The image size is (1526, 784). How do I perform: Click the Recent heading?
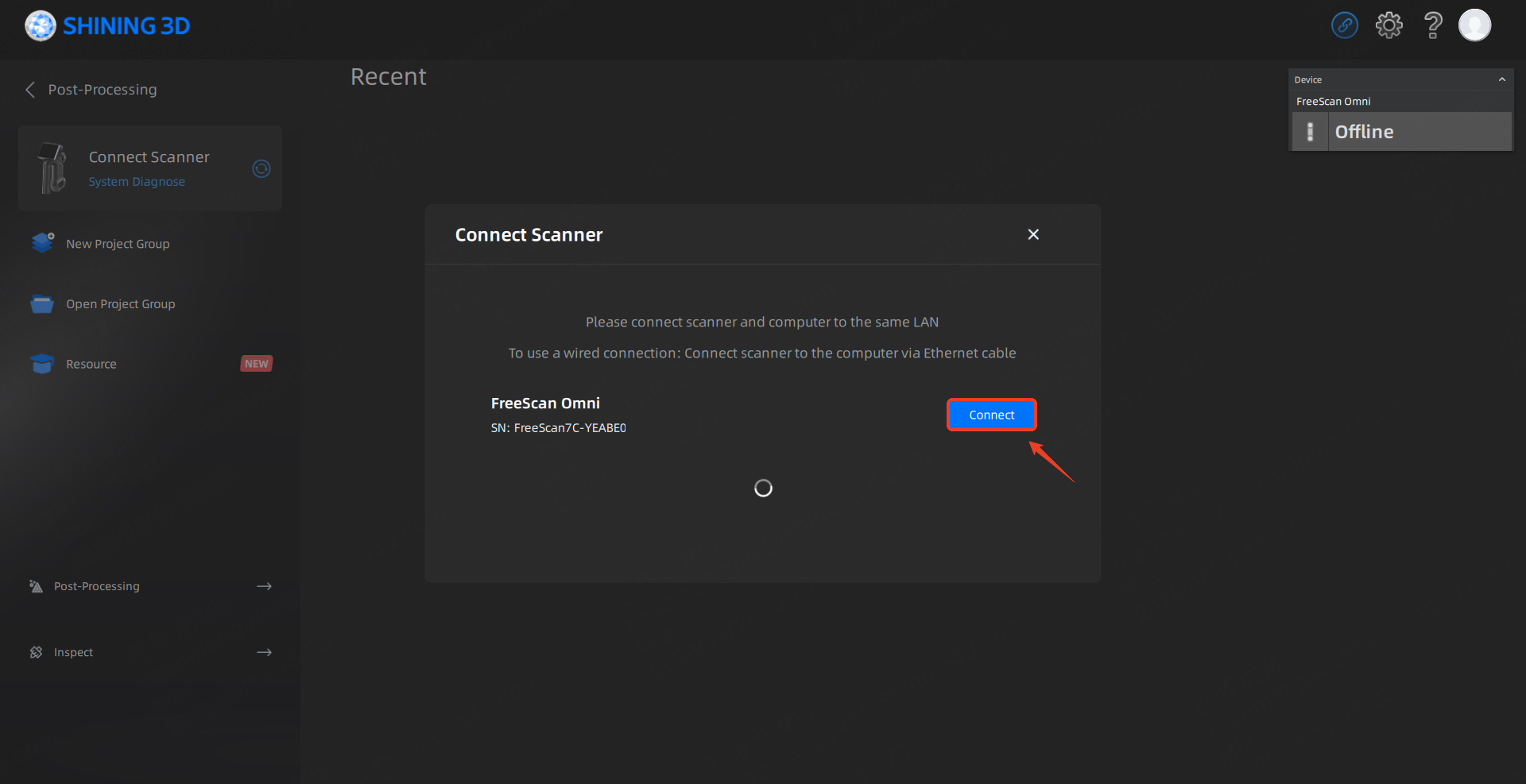[389, 77]
